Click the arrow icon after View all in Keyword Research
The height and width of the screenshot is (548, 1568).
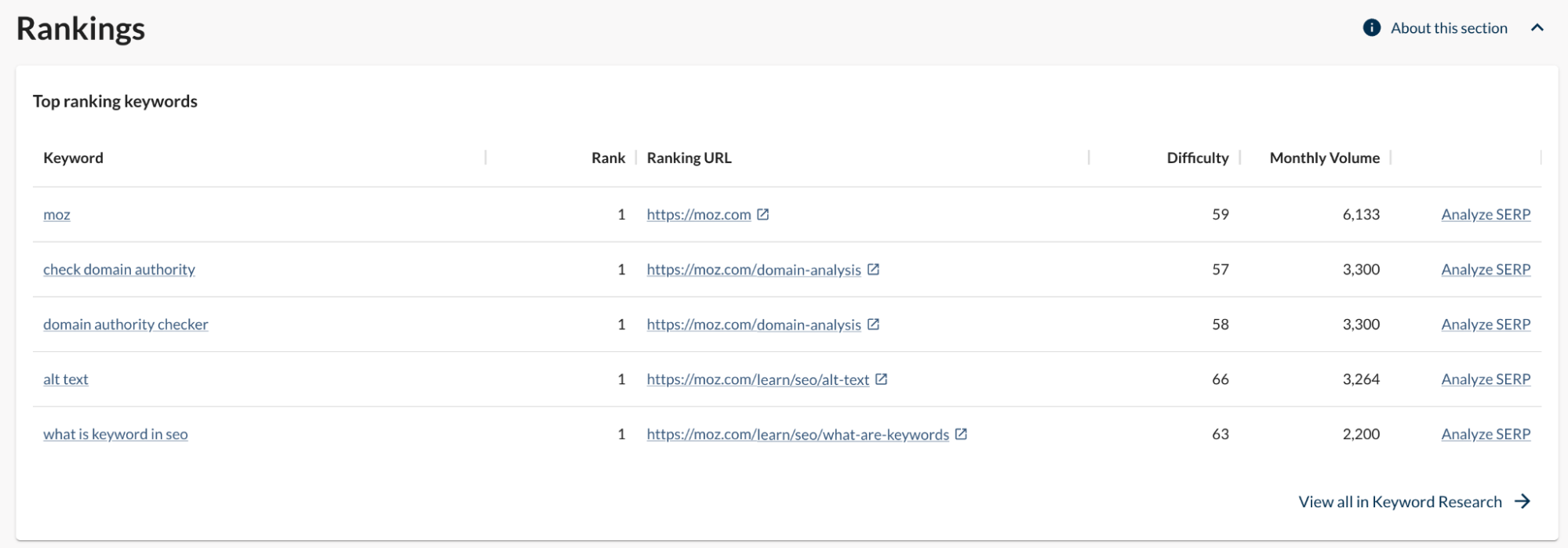click(x=1523, y=502)
